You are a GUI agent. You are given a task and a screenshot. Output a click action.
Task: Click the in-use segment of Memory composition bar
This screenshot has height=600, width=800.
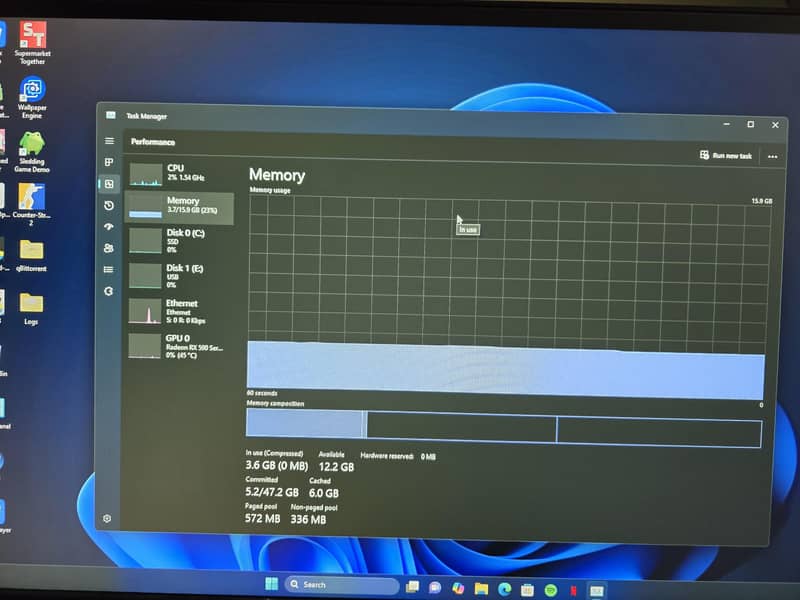[305, 423]
